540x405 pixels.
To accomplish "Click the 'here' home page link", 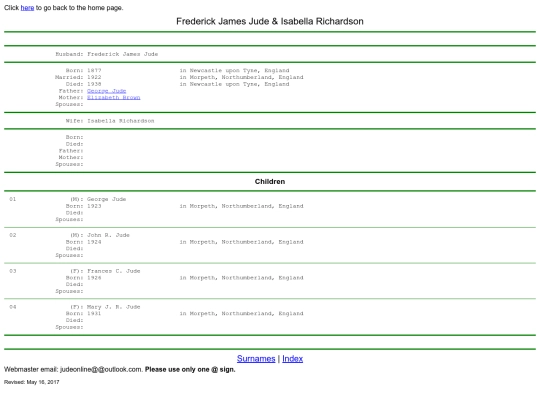I will coord(27,8).
